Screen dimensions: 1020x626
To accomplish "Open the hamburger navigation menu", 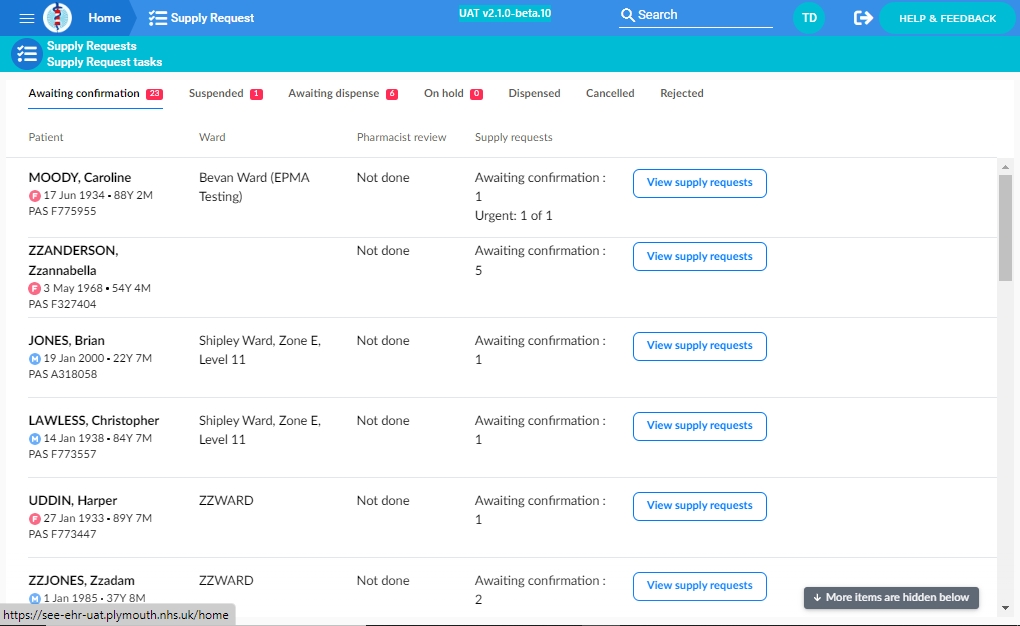I will (x=27, y=18).
